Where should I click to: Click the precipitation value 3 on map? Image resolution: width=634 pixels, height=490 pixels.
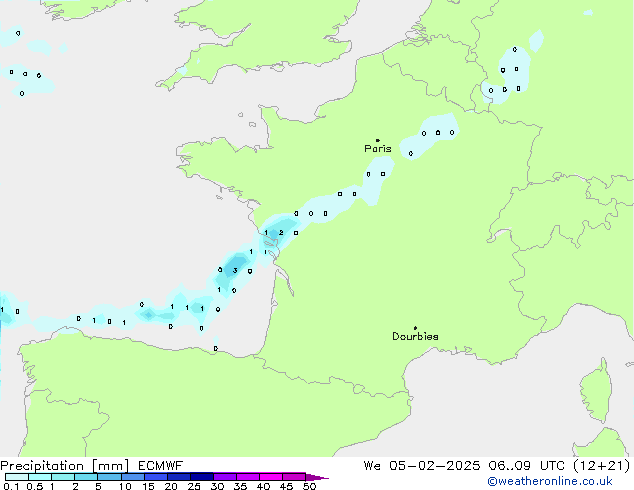coord(235,270)
